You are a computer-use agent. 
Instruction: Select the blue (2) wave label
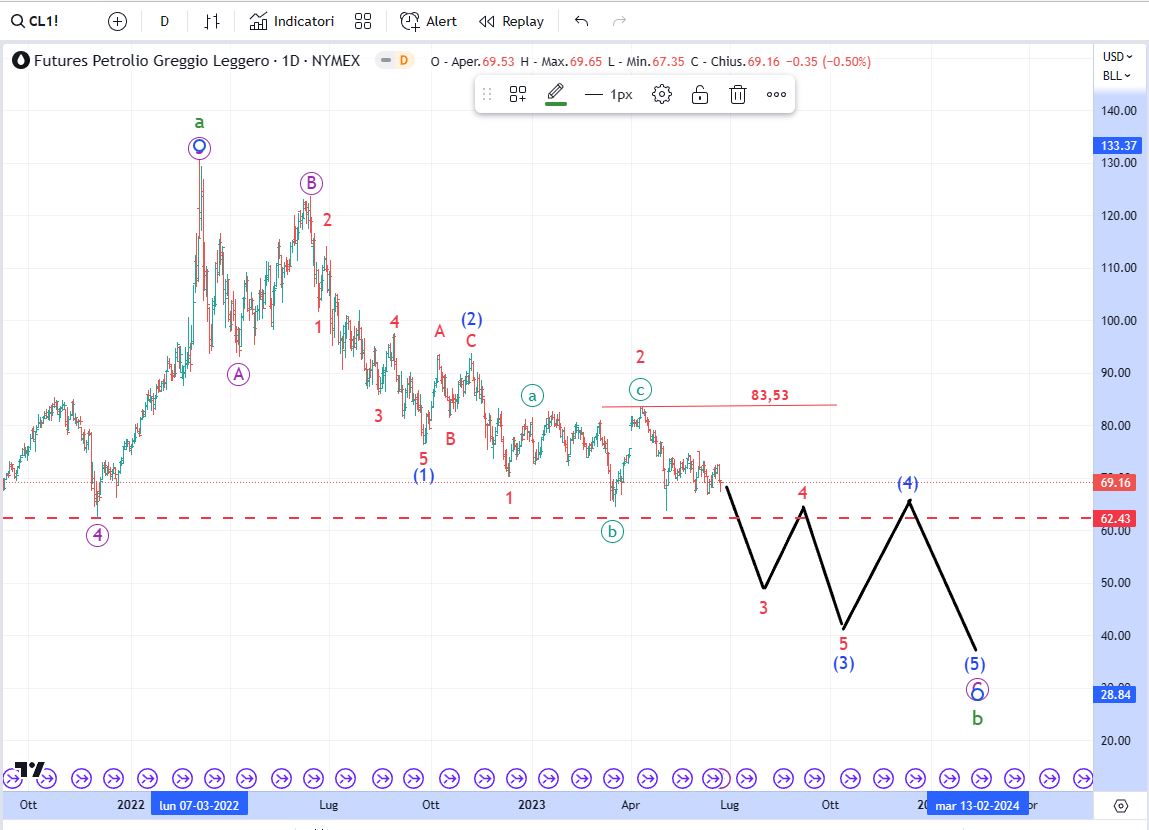(471, 319)
